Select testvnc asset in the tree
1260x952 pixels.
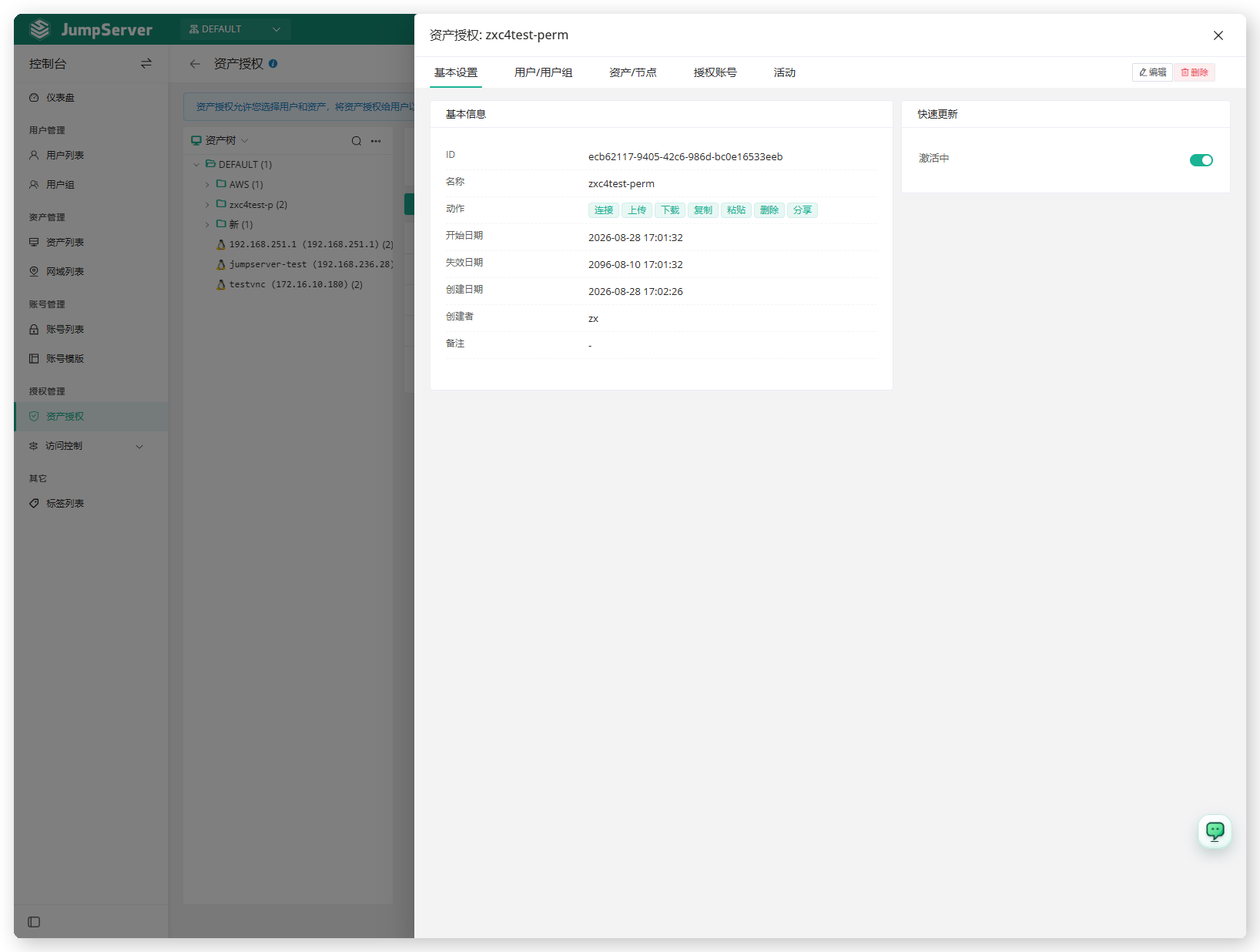(x=290, y=285)
